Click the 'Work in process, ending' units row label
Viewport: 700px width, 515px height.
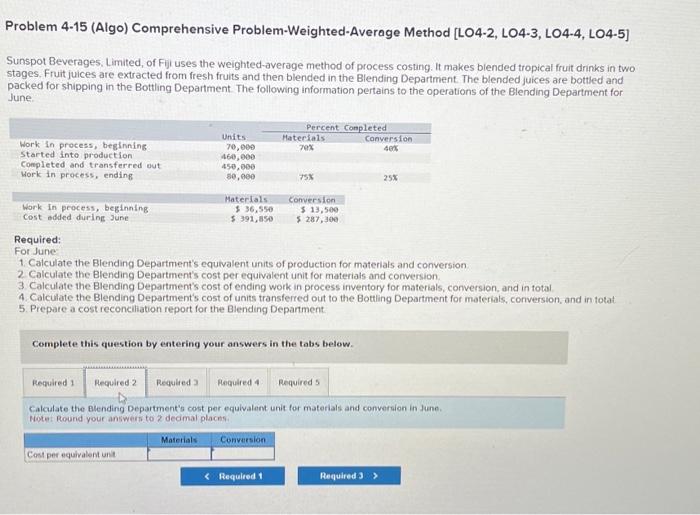[x=77, y=175]
